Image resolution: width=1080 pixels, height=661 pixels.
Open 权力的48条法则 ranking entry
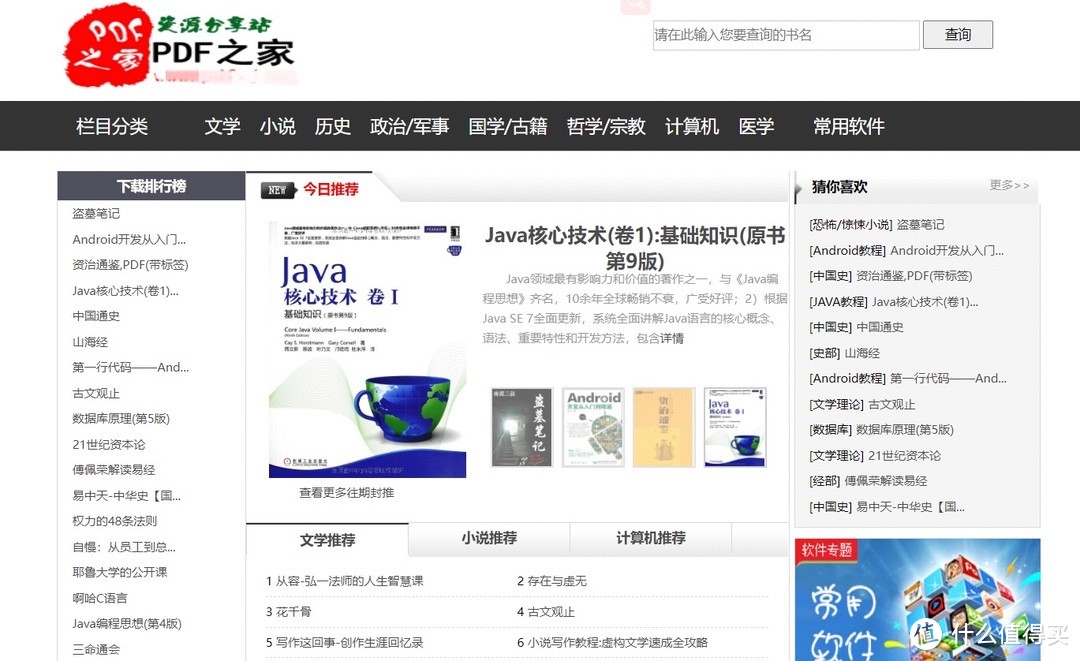114,521
